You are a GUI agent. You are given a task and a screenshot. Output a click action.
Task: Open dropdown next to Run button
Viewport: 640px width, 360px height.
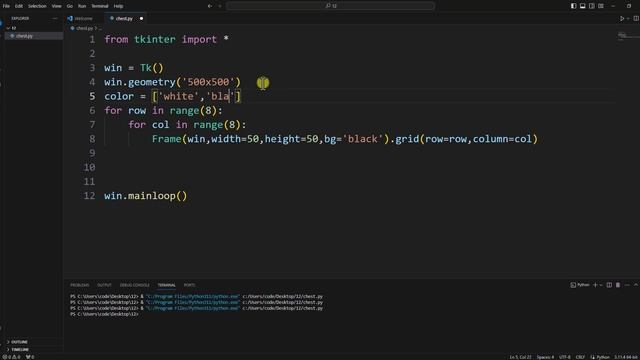628,18
